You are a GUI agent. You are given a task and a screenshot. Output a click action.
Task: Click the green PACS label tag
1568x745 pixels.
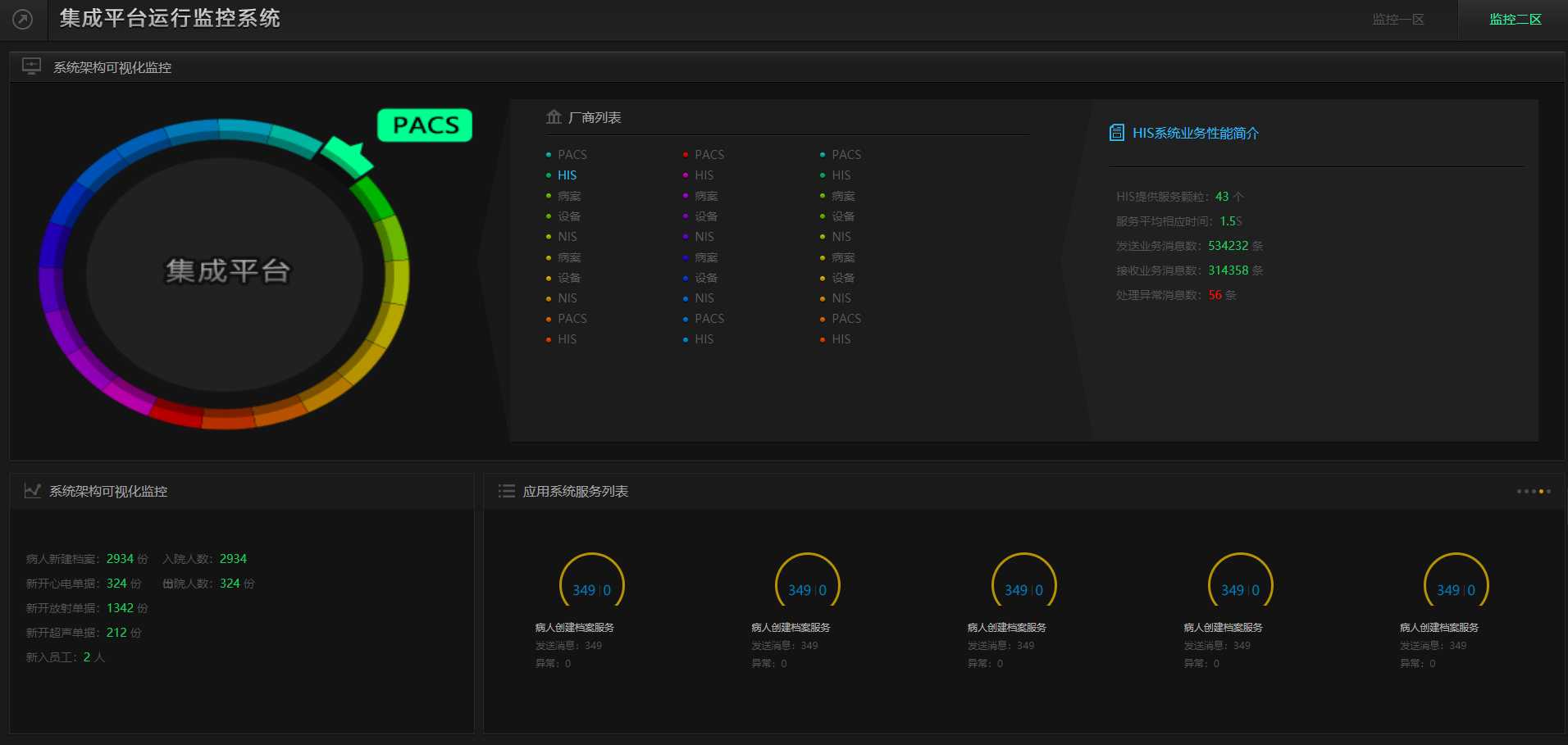tap(425, 125)
